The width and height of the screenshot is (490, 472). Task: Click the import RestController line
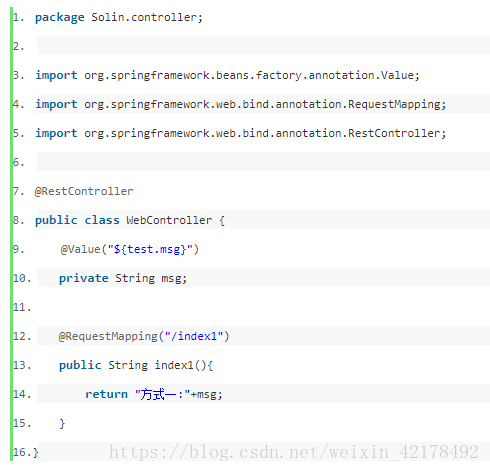[240, 133]
